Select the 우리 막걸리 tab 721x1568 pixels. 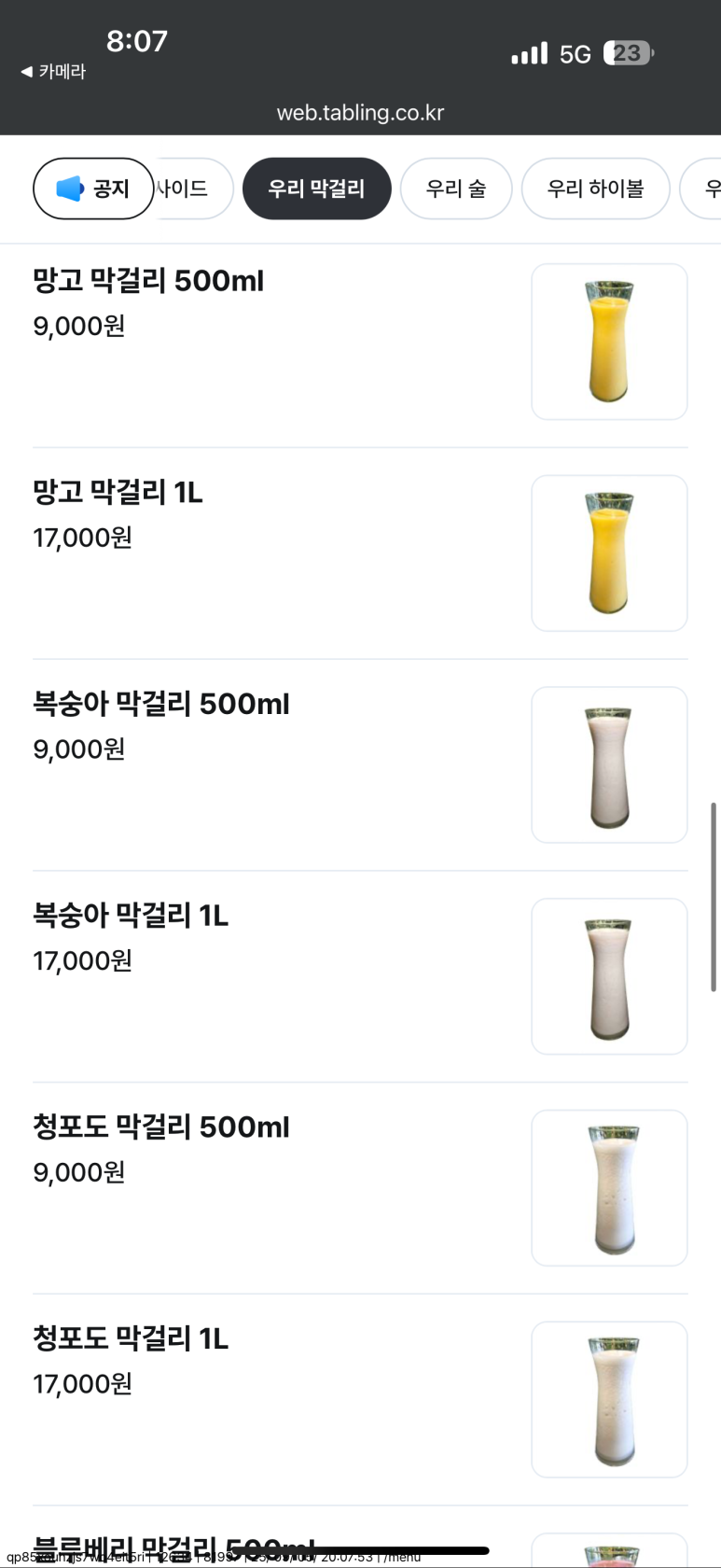(x=316, y=189)
